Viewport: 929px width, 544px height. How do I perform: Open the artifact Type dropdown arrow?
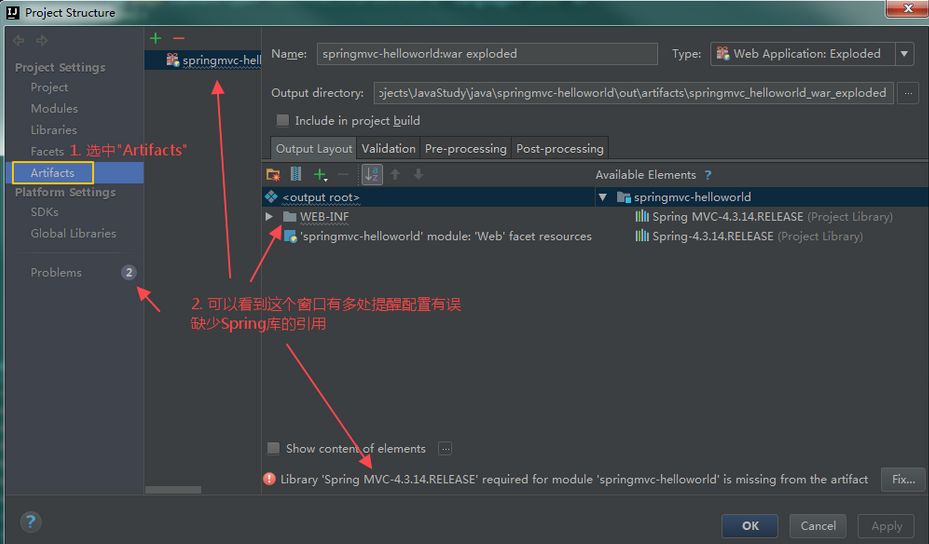(904, 53)
